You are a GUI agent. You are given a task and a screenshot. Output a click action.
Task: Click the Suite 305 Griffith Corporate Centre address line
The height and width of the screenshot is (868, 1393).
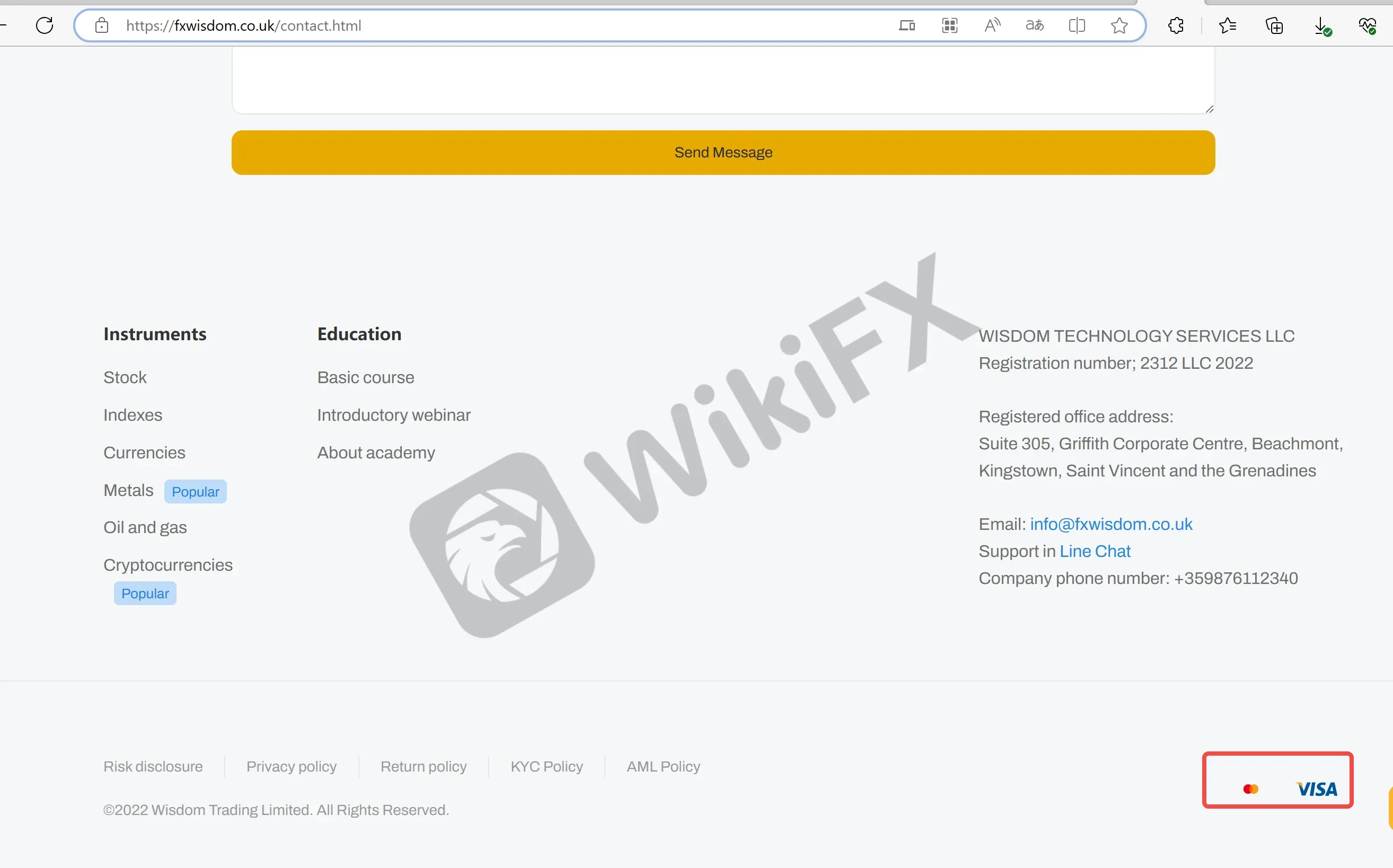pos(1160,444)
